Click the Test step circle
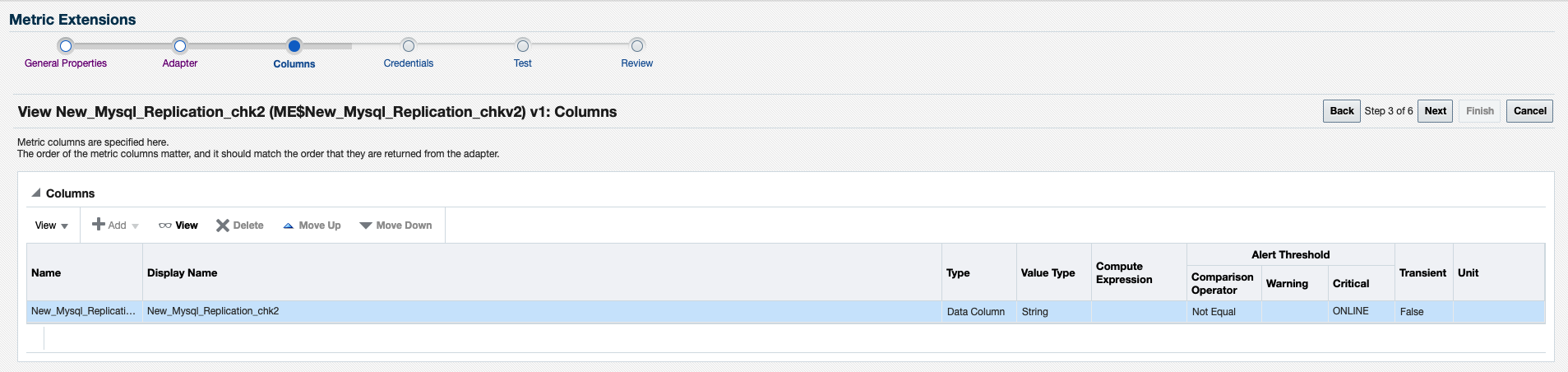1568x372 pixels. [x=523, y=46]
